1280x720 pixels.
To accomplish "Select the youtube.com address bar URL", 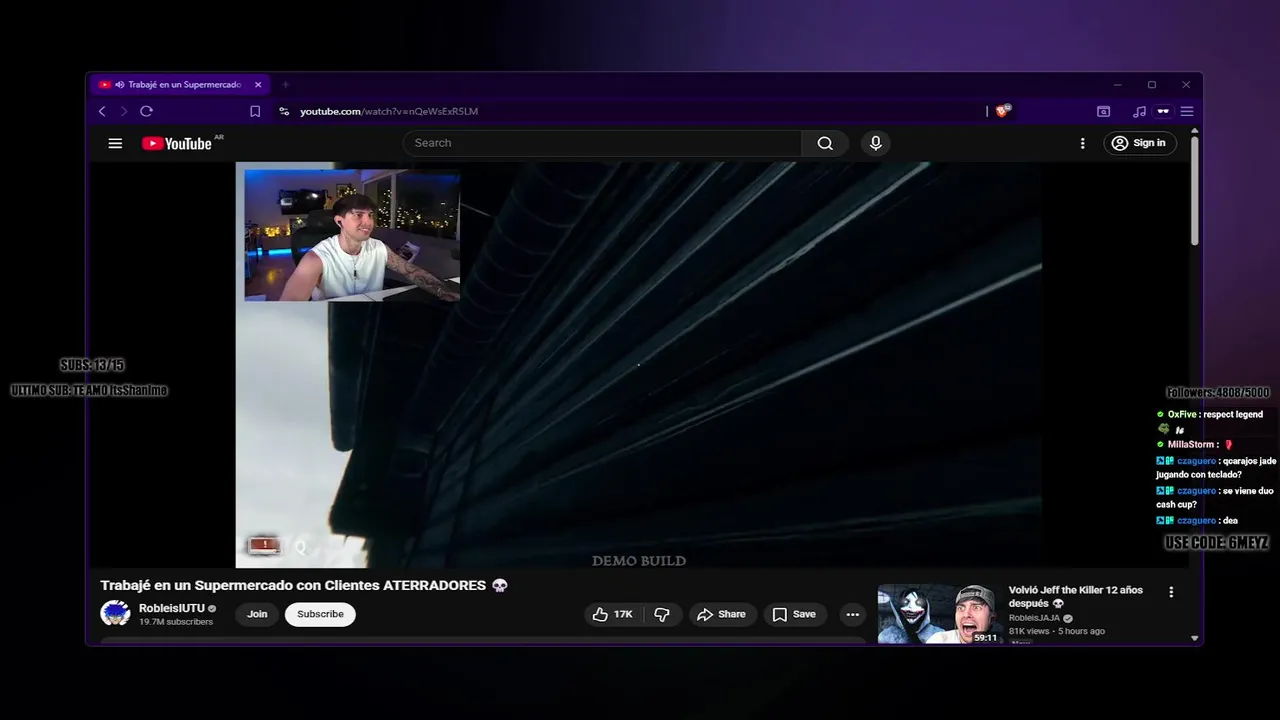I will coord(389,111).
